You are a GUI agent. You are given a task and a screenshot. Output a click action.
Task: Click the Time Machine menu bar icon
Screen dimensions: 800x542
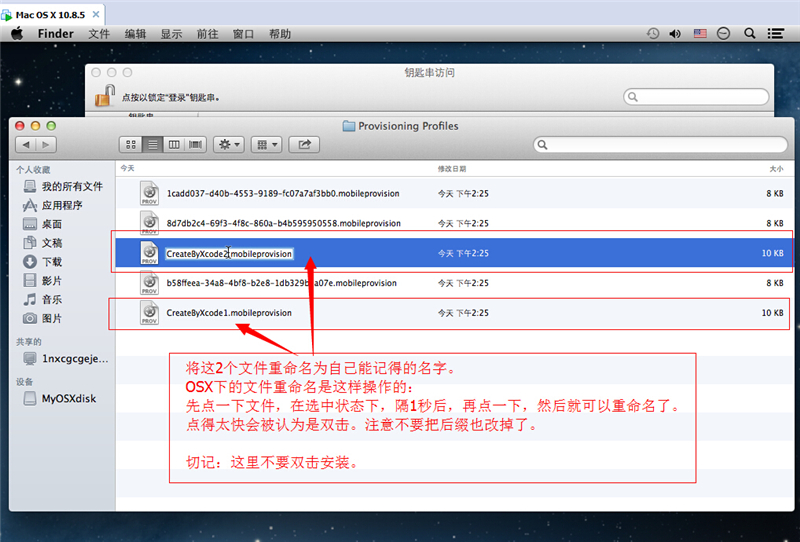pyautogui.click(x=653, y=34)
